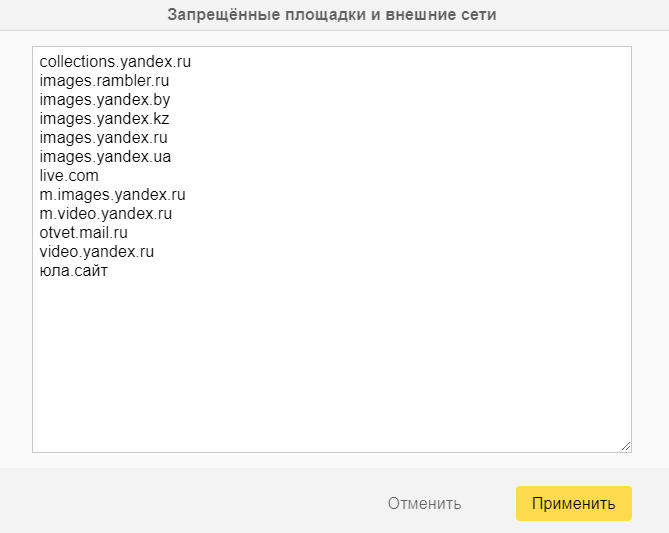This screenshot has width=669, height=533.
Task: Click the video.yandex.ru entry
Action: coord(97,252)
